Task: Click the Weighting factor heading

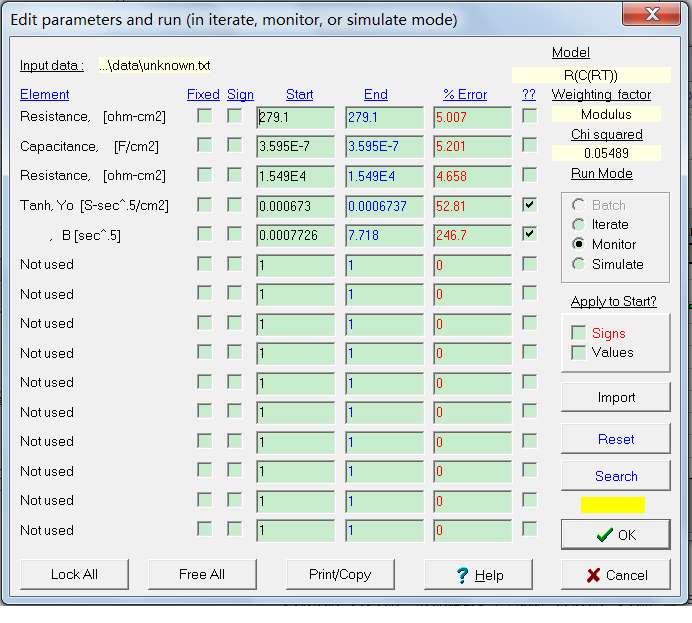Action: [x=601, y=94]
